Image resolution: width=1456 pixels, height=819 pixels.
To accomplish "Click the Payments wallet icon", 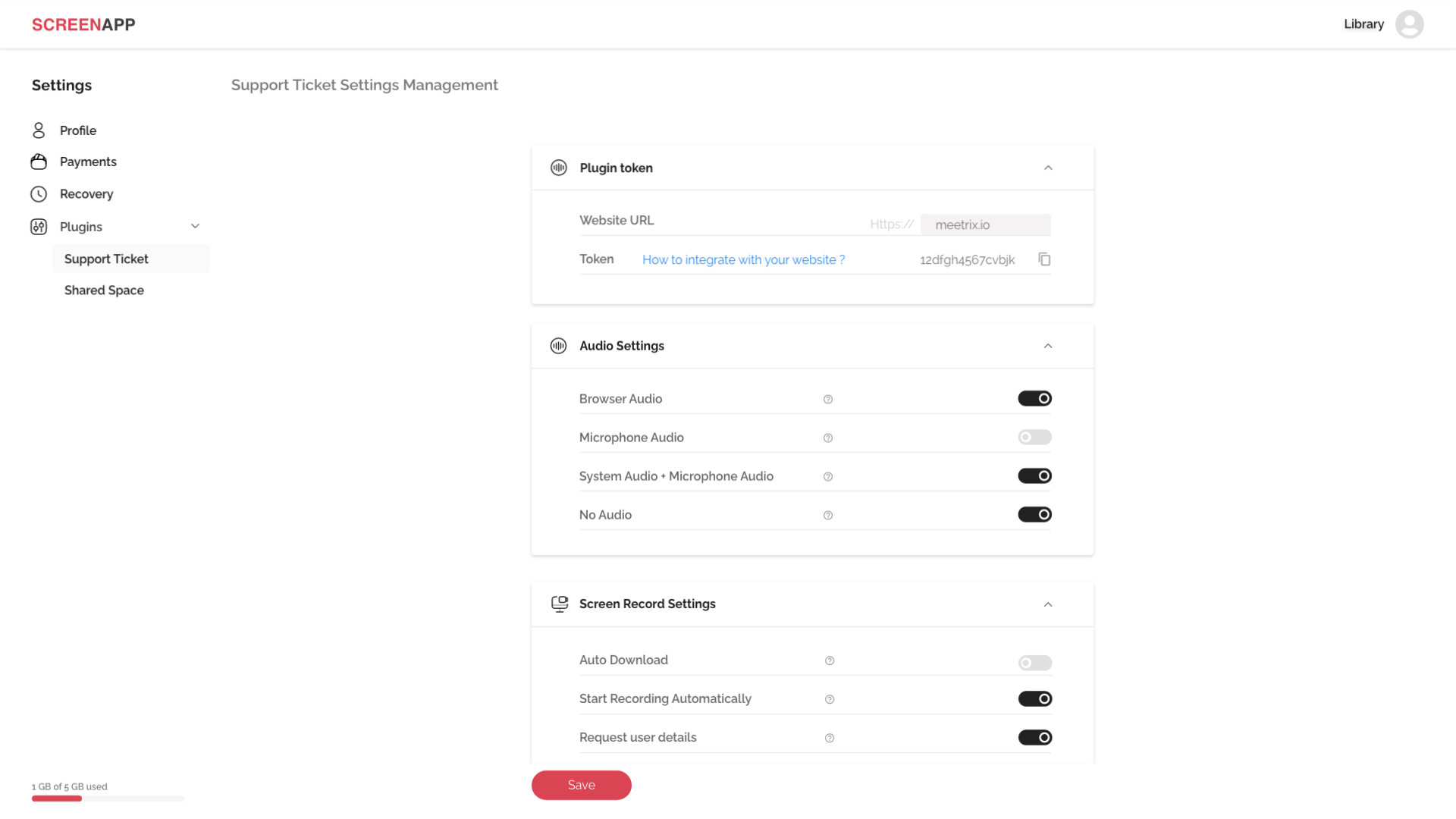I will [x=39, y=162].
